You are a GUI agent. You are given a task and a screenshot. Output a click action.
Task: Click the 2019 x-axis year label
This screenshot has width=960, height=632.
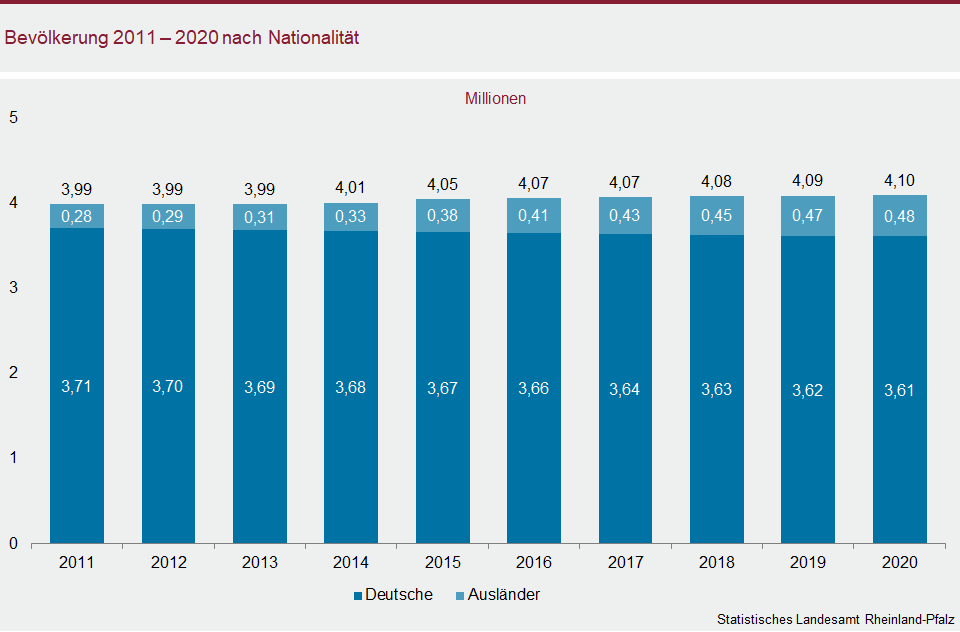coord(808,563)
